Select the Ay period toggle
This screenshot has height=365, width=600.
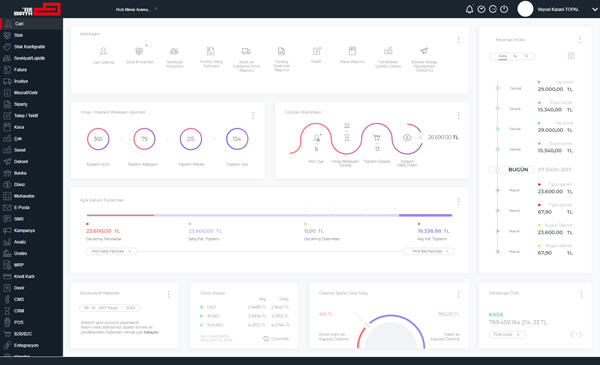pyautogui.click(x=515, y=56)
